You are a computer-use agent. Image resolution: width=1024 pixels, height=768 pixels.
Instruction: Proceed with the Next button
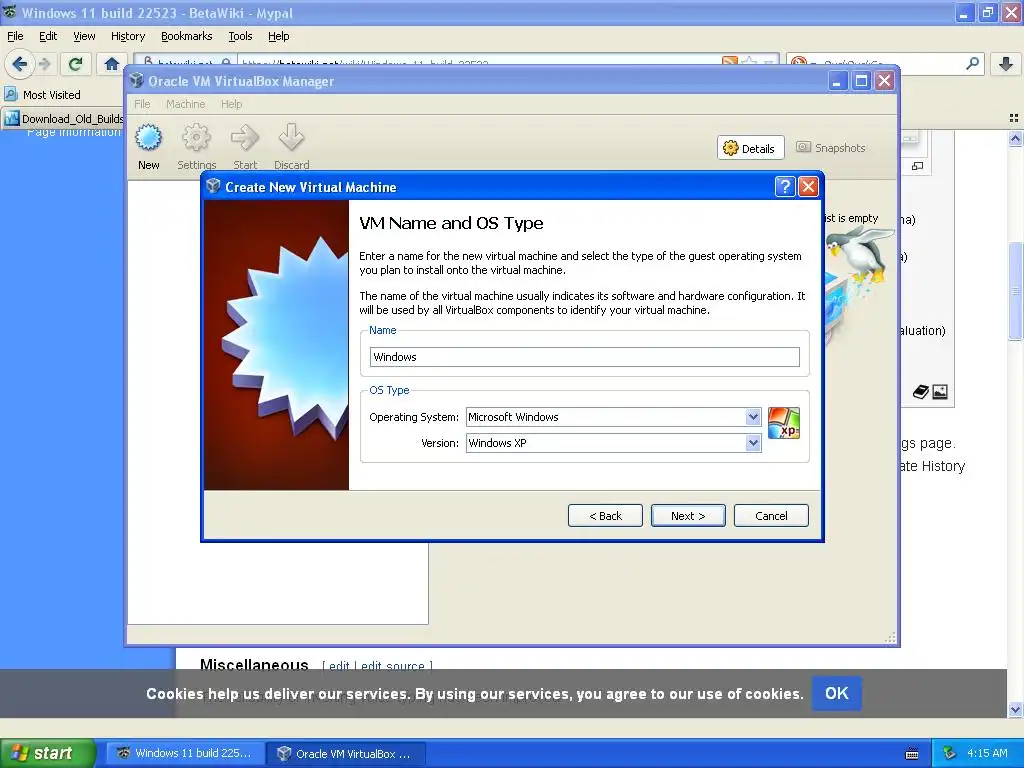688,516
